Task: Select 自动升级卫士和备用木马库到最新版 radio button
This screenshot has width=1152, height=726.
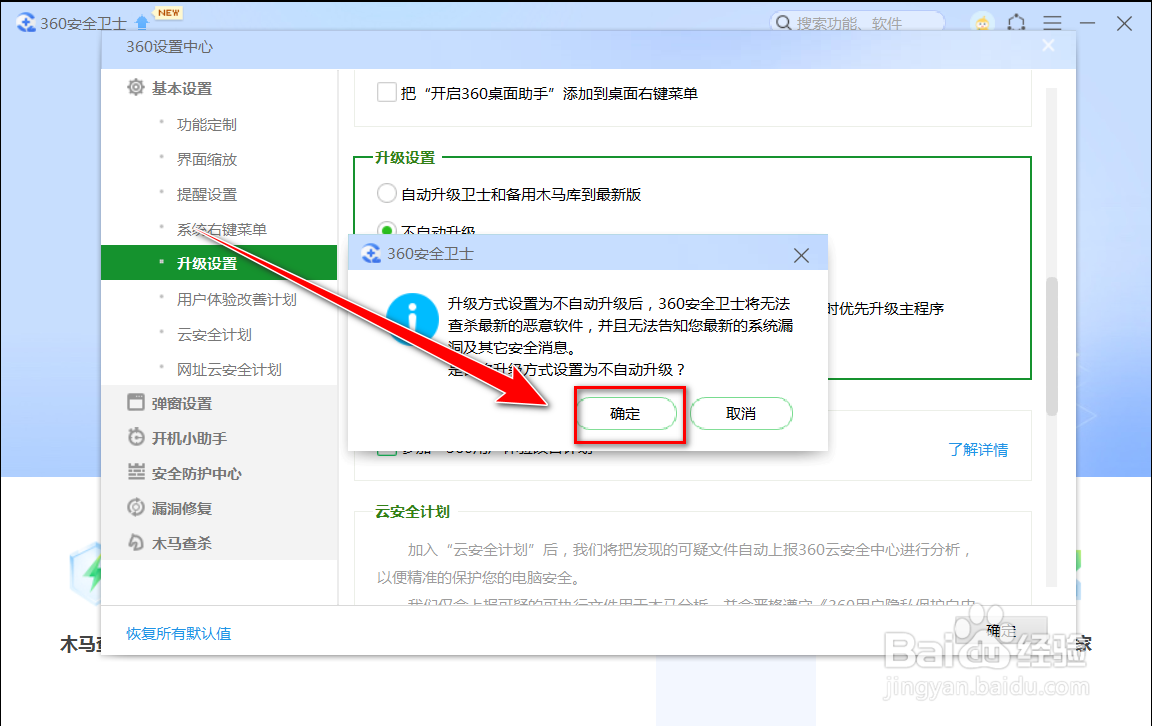Action: pyautogui.click(x=386, y=193)
